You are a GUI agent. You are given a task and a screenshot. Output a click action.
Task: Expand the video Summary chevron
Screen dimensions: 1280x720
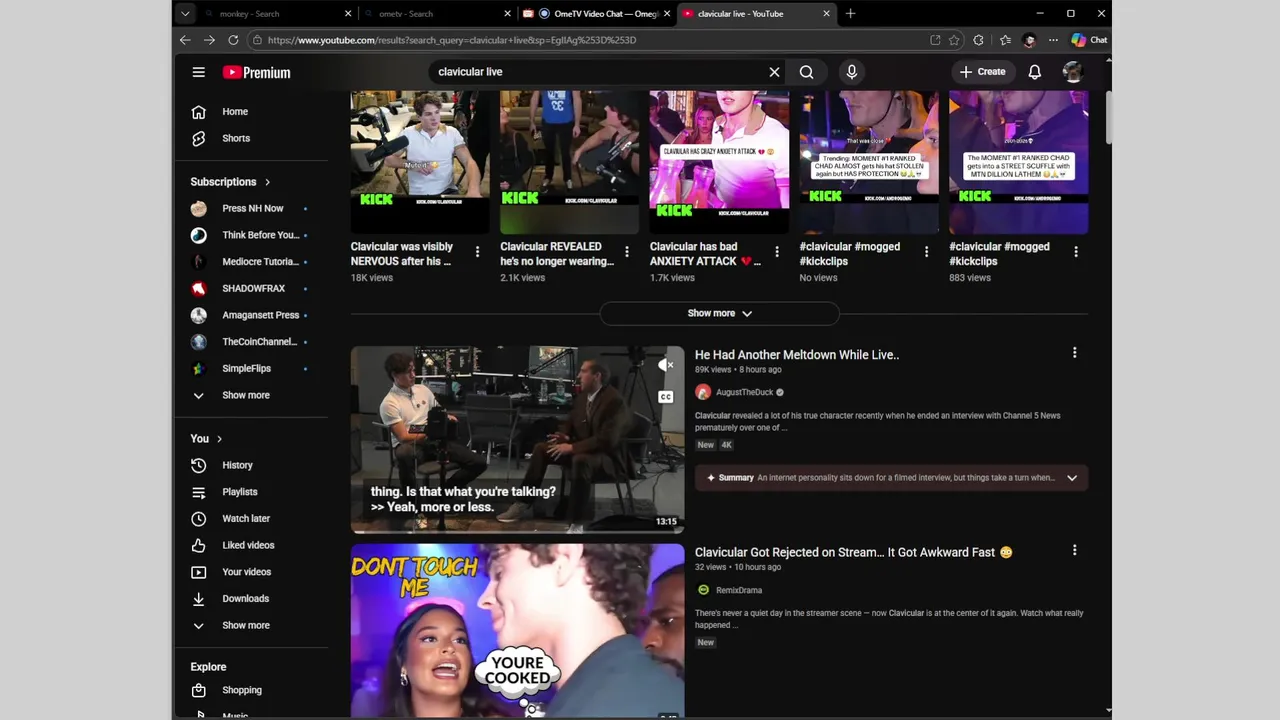pos(1072,478)
